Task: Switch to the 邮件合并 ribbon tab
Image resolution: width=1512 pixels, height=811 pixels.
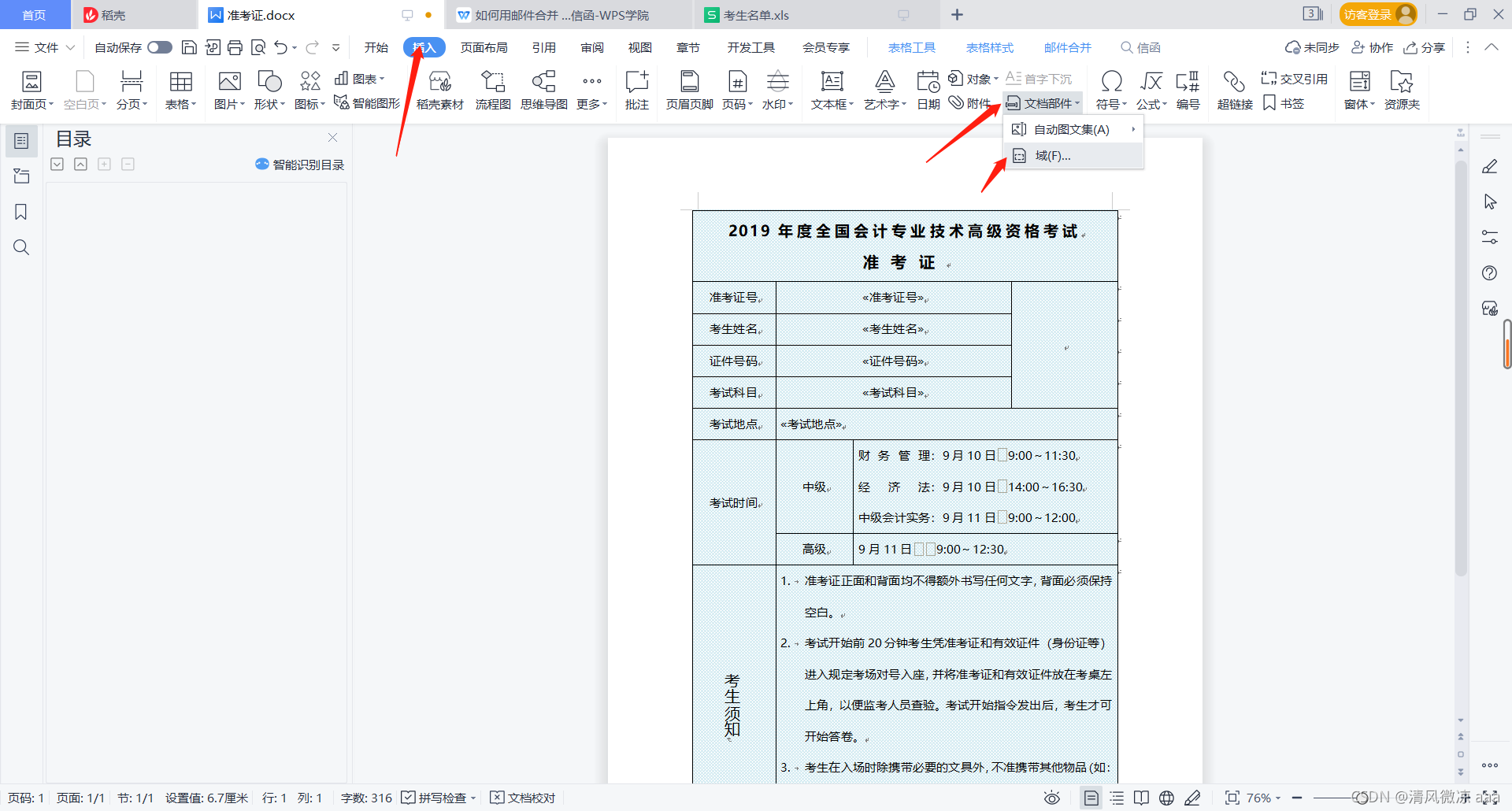Action: 1067,47
